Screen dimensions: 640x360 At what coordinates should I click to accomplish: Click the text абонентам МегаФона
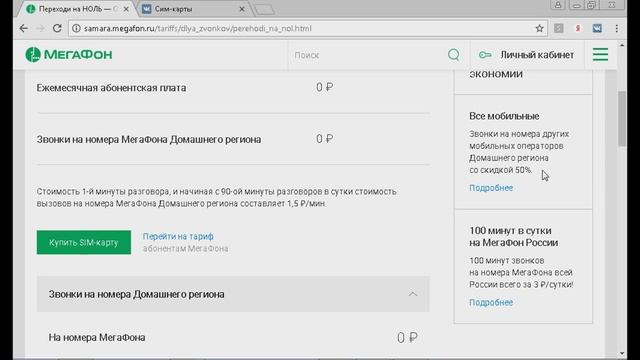coord(185,249)
